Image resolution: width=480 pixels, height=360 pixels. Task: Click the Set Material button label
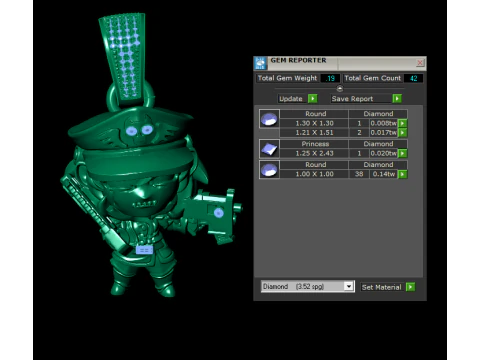[382, 287]
